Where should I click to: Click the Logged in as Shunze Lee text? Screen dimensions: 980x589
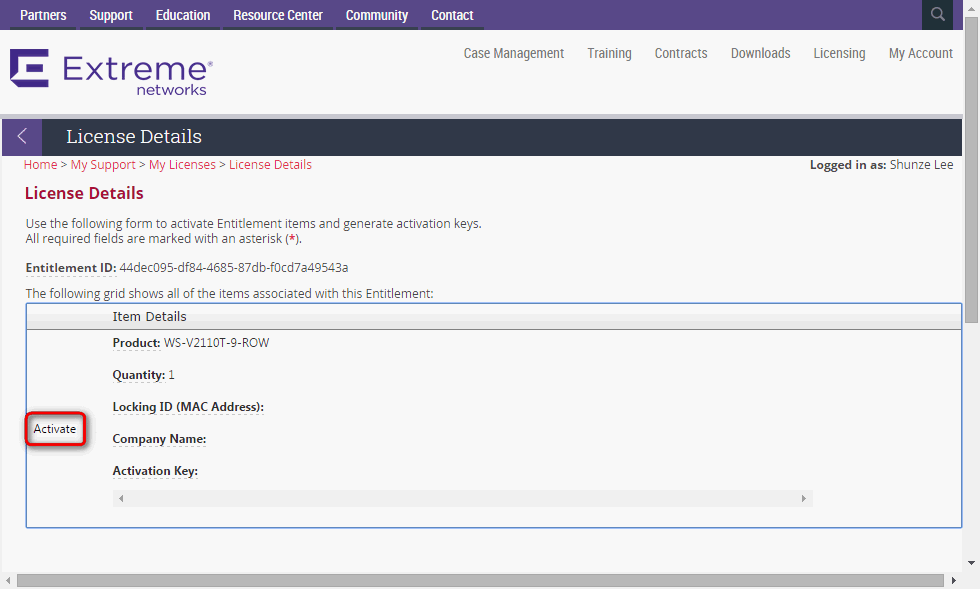pyautogui.click(x=881, y=164)
